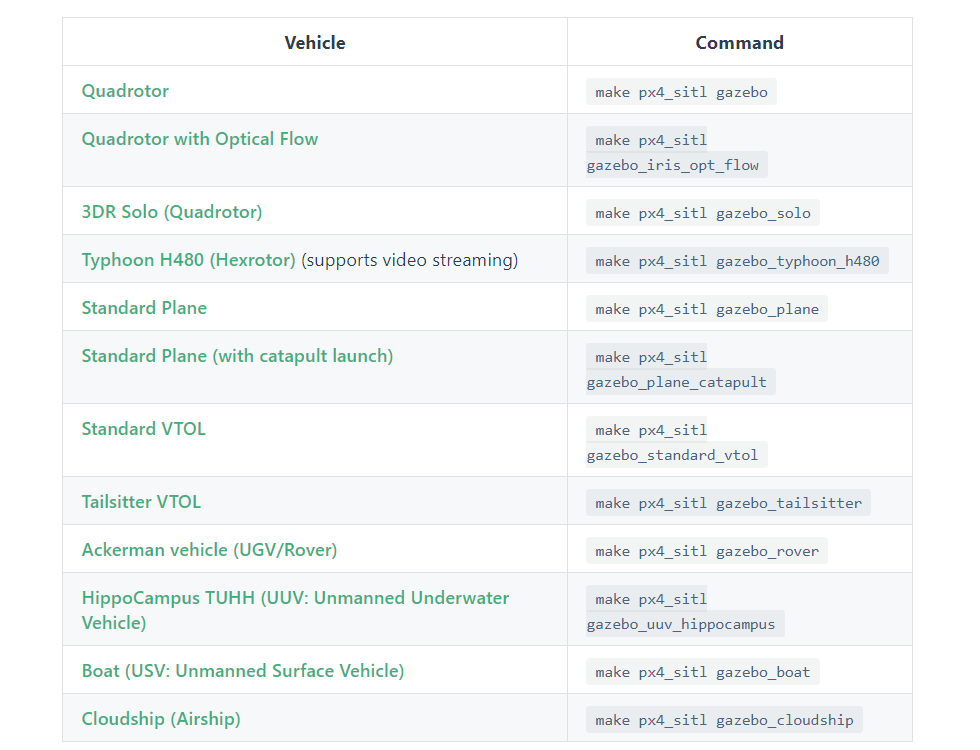The image size is (980, 750).
Task: Open the Quadrotor vehicle link
Action: [125, 91]
